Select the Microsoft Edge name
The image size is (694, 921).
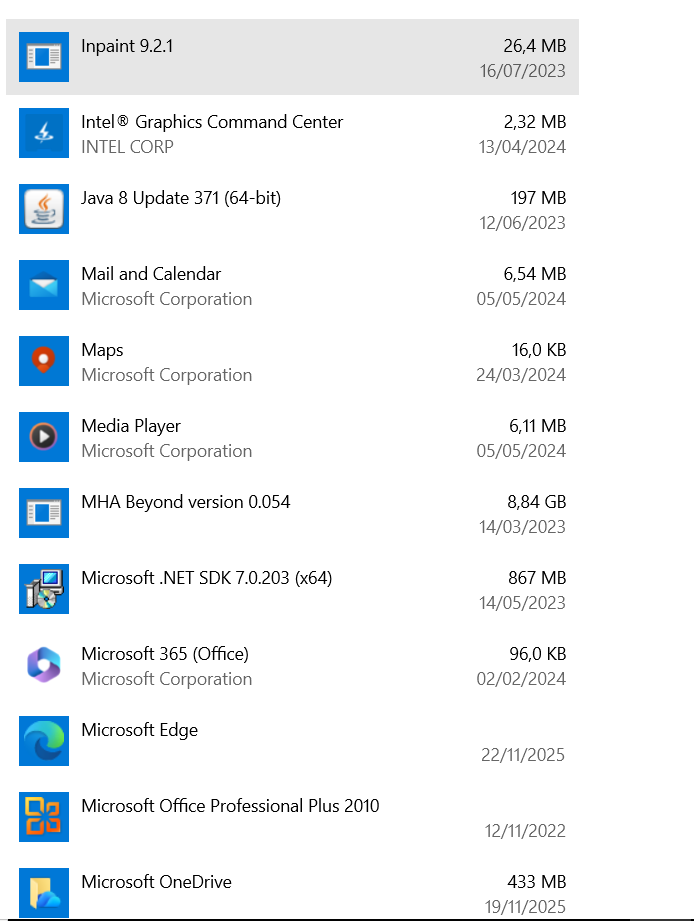140,730
